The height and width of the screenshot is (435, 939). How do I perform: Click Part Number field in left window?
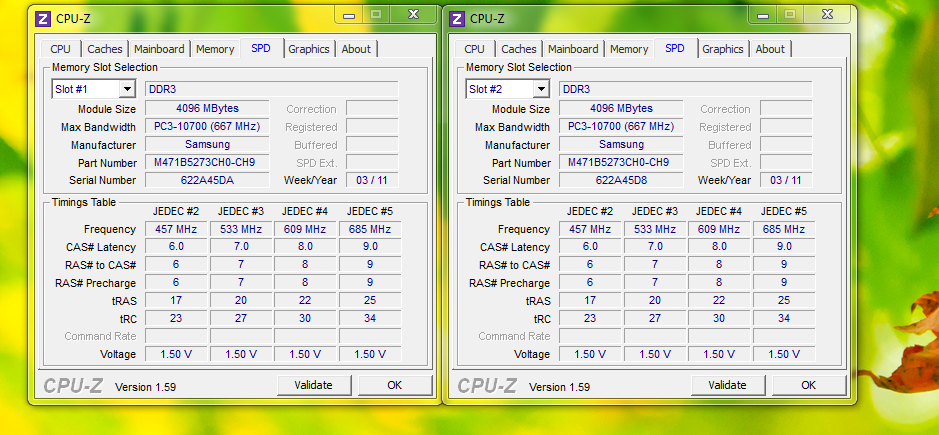207,162
